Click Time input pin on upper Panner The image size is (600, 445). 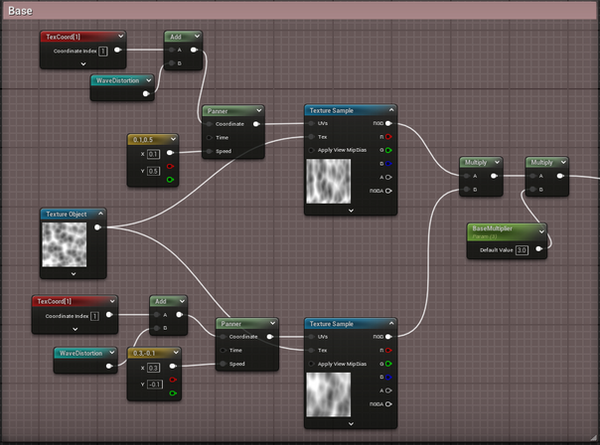tap(209, 137)
